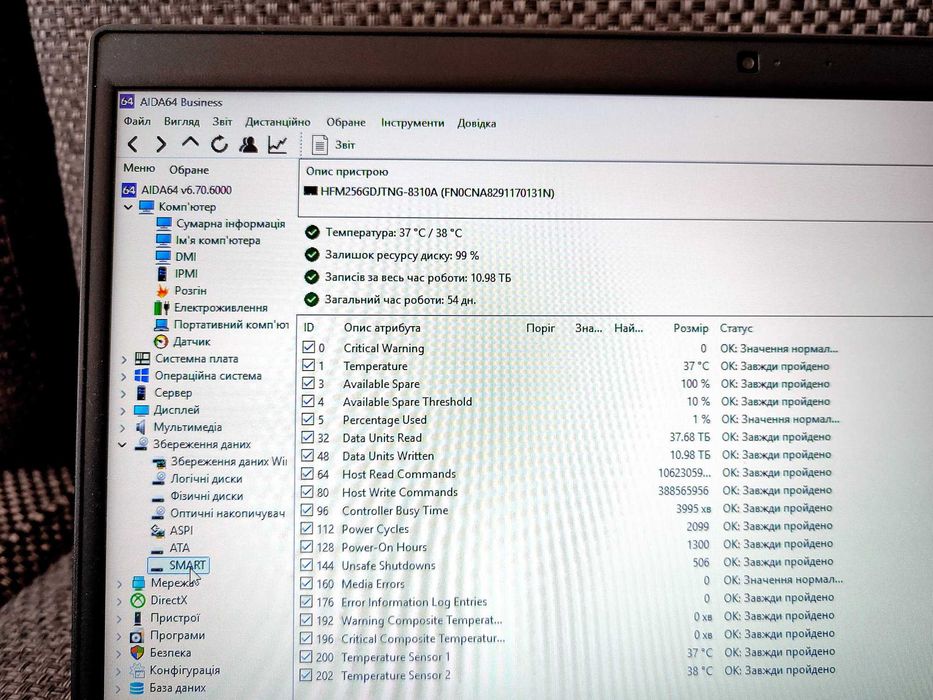Open the Інструменти menu
933x700 pixels.
[x=412, y=123]
